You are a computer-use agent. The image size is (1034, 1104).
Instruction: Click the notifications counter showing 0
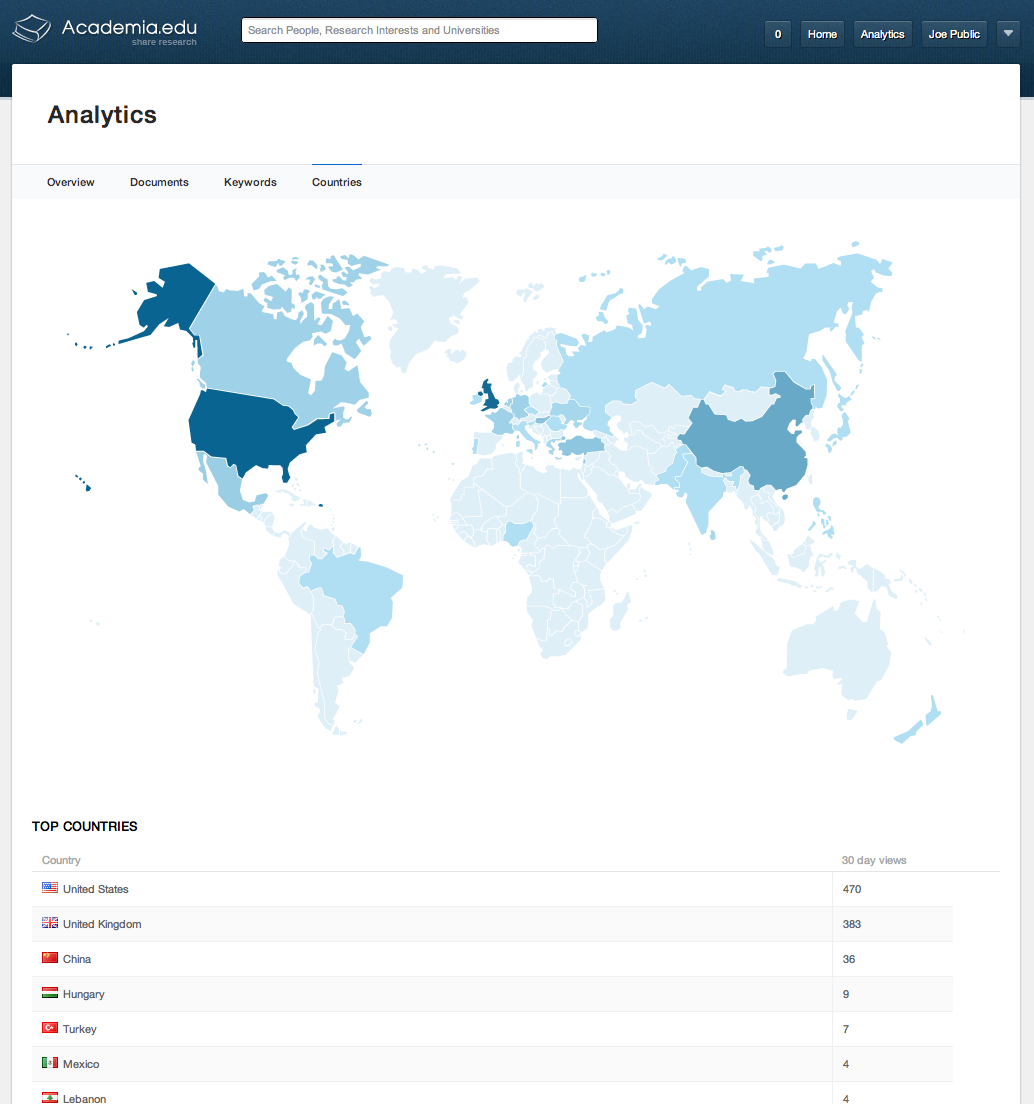[778, 34]
